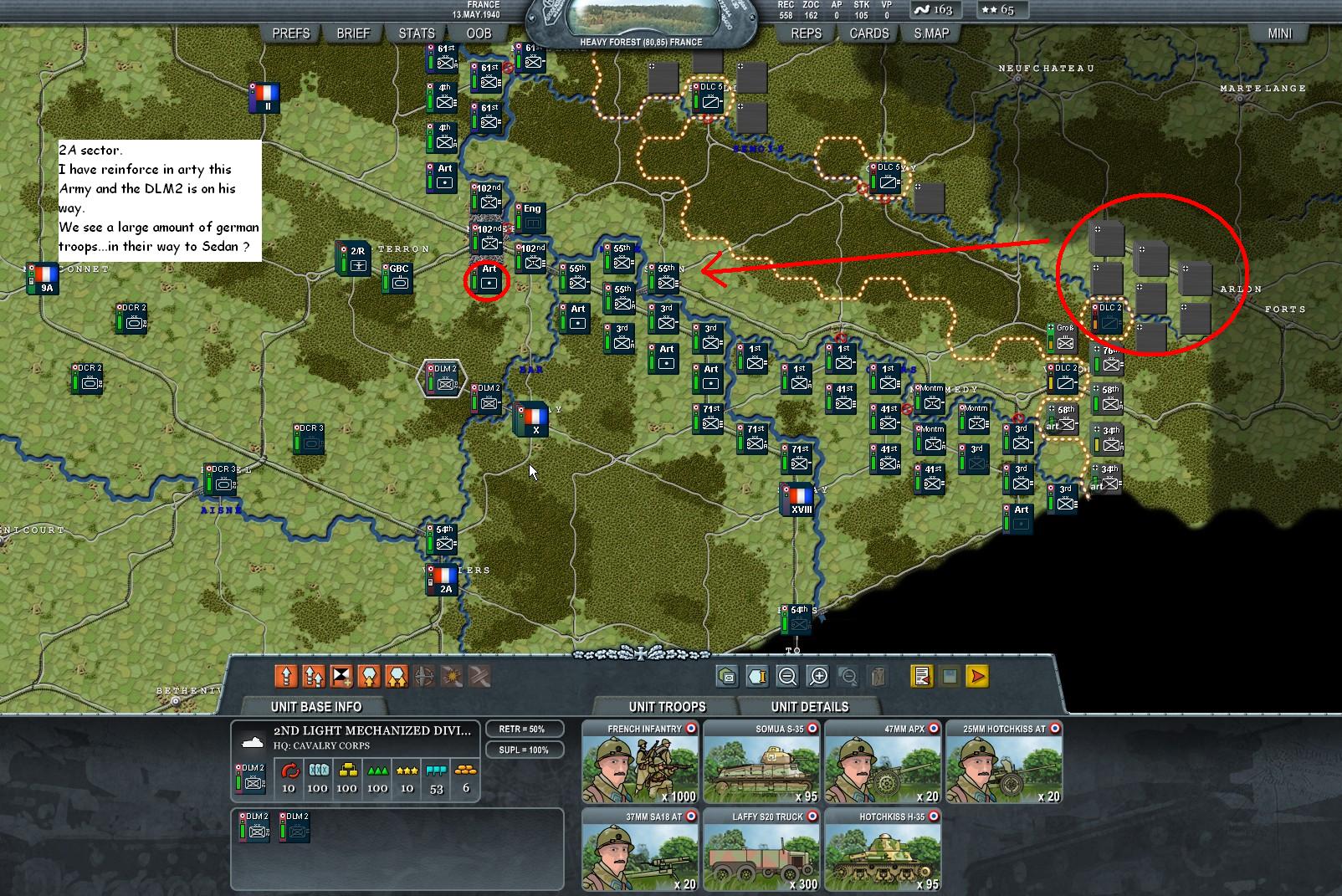Open the 37mm SA18 AT troop card

642,850
